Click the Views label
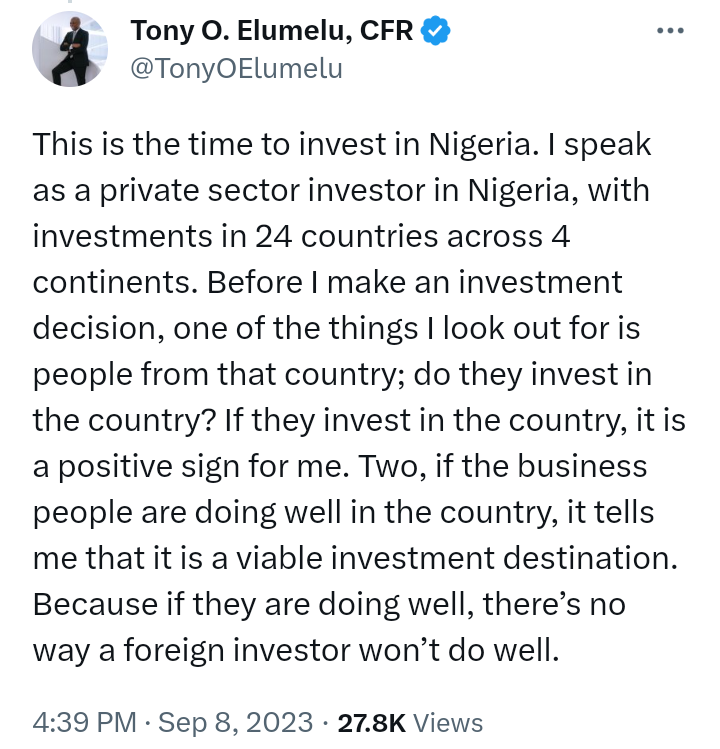Viewport: 720px width, 749px height. (448, 722)
